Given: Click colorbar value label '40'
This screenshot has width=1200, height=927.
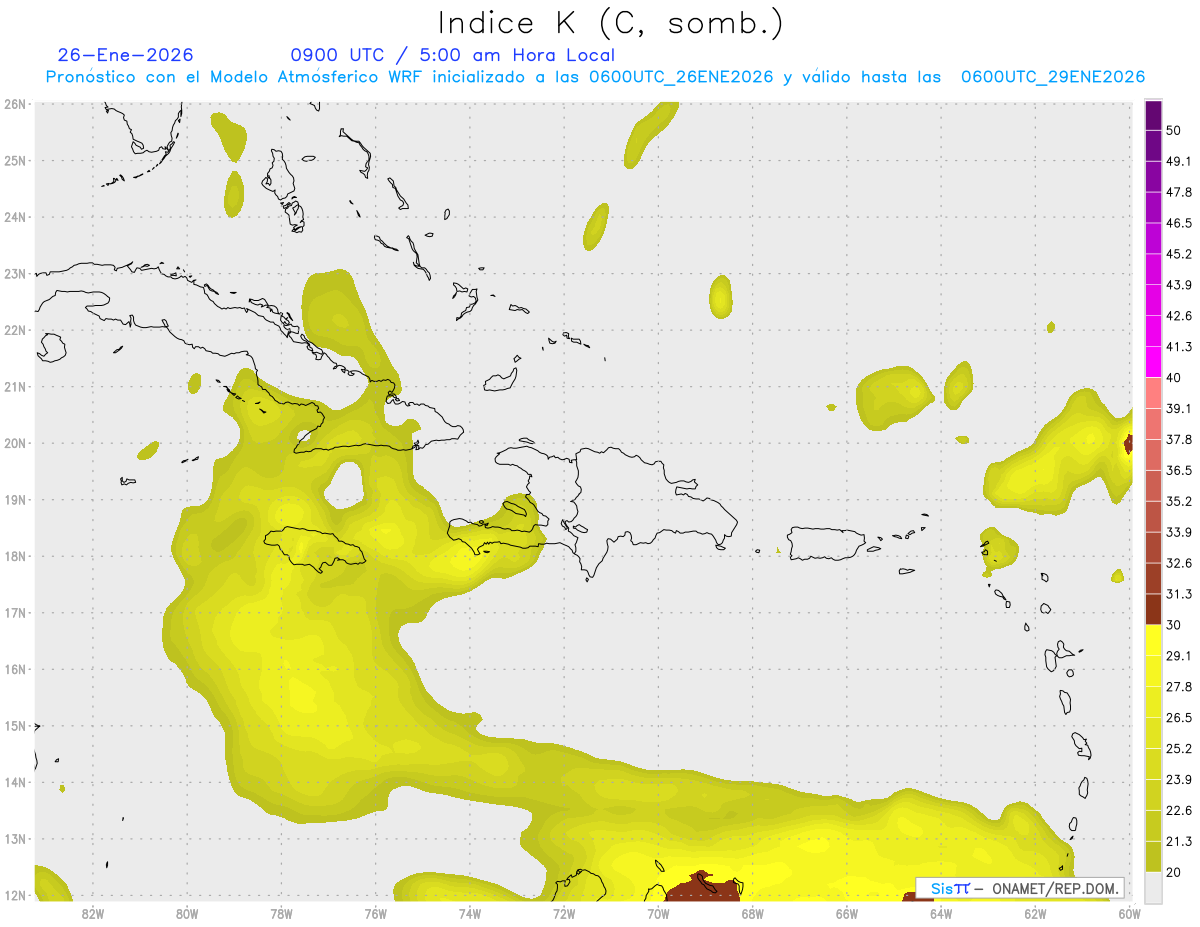Looking at the screenshot, I should click(1174, 378).
